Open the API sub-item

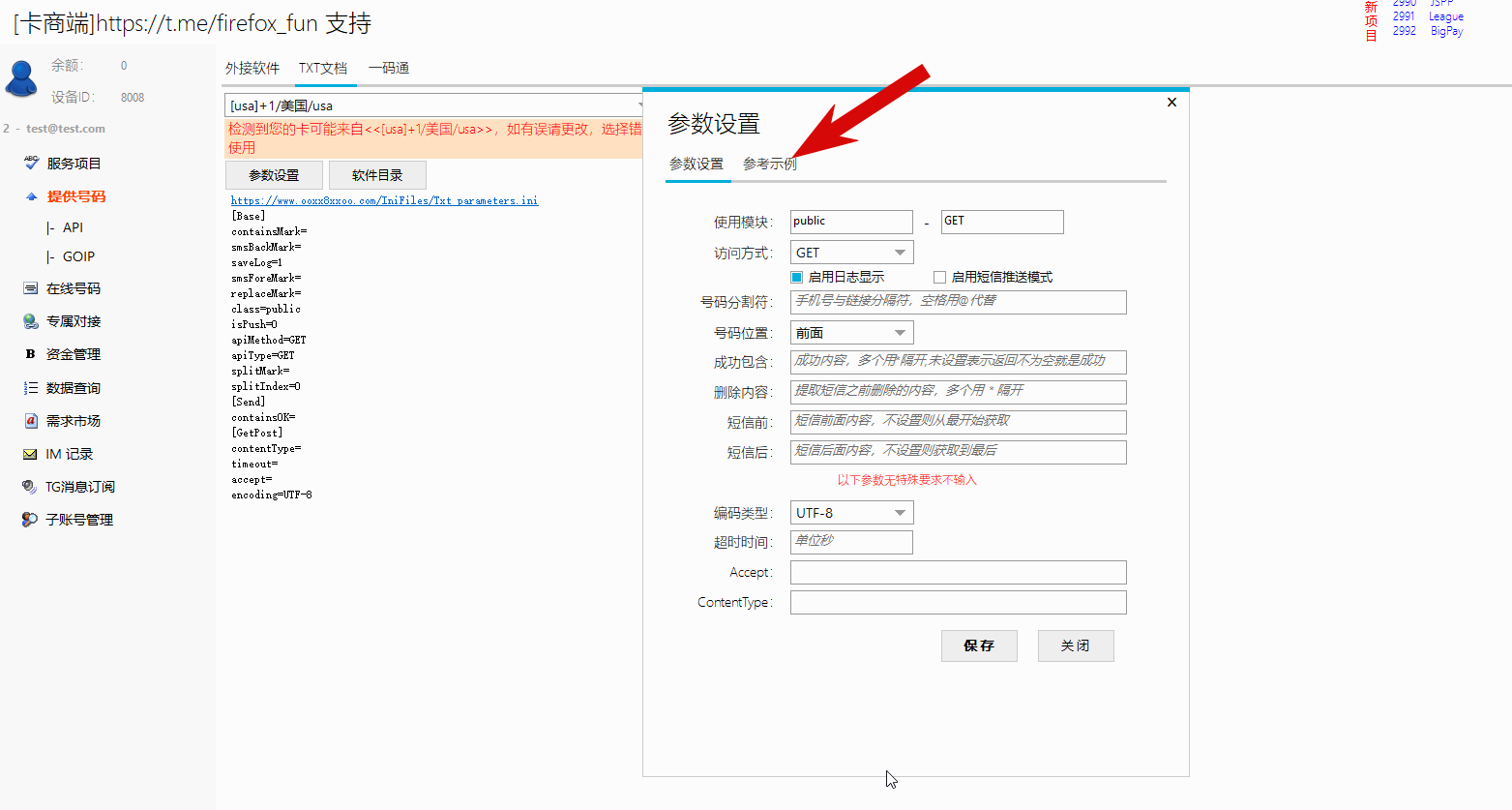(x=74, y=227)
